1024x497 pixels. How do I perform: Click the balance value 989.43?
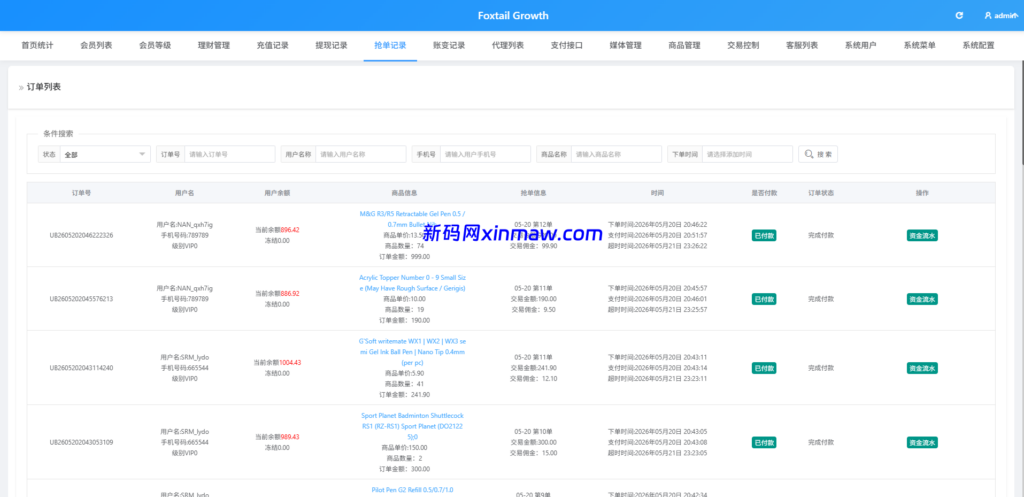coord(290,437)
